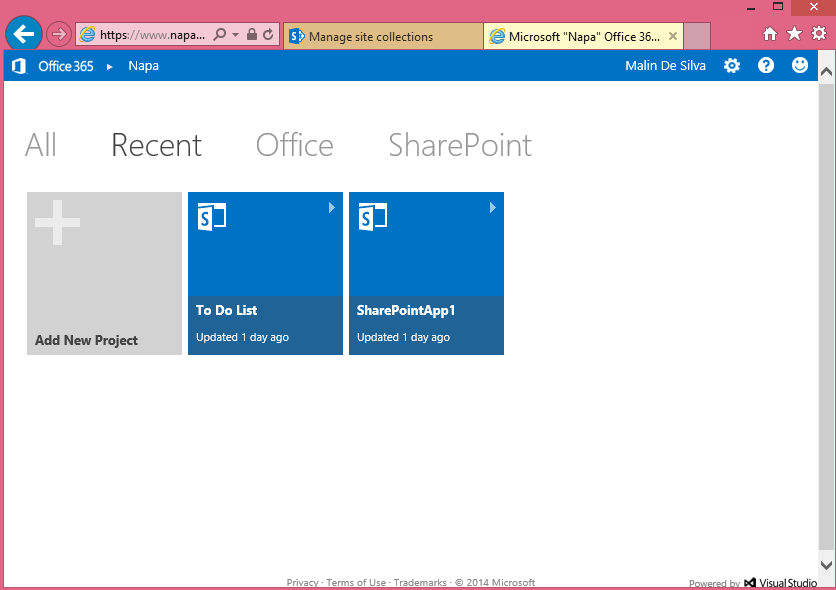
Task: Click the plus icon on Add New Project
Action: point(58,223)
